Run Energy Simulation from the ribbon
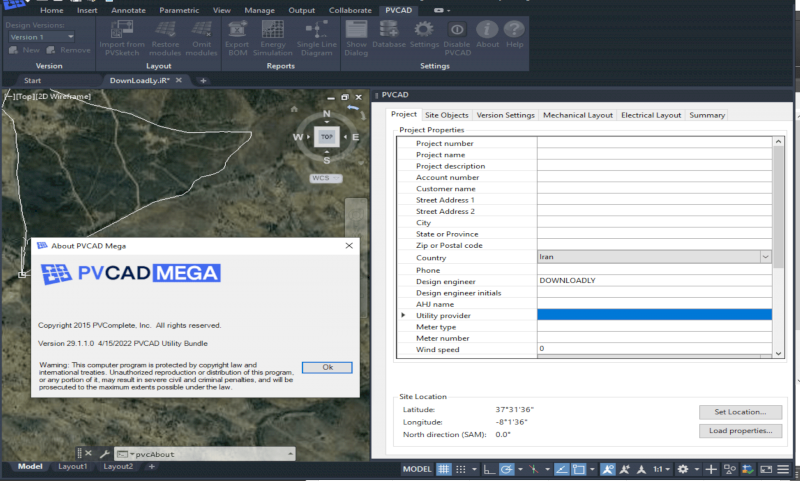Screen dimensions: 800x481 pos(271,30)
